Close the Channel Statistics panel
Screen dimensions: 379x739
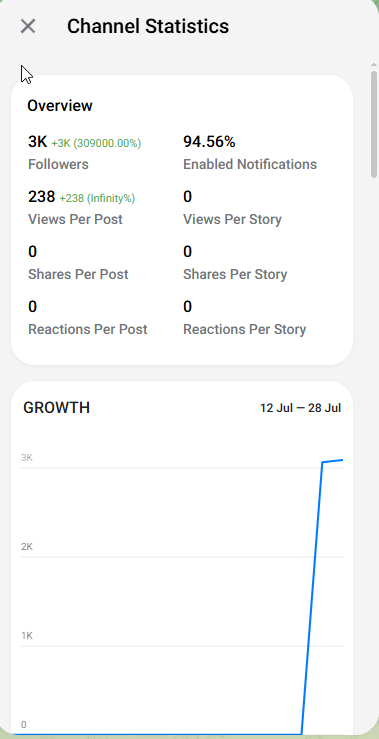point(28,26)
